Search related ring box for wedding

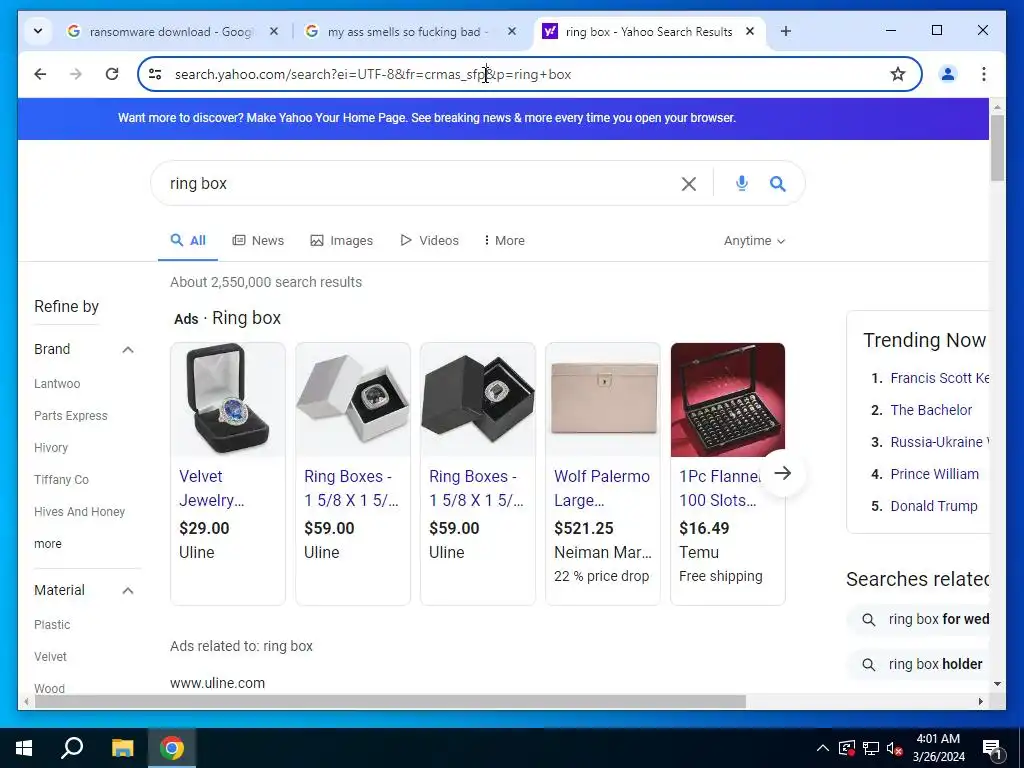point(918,619)
